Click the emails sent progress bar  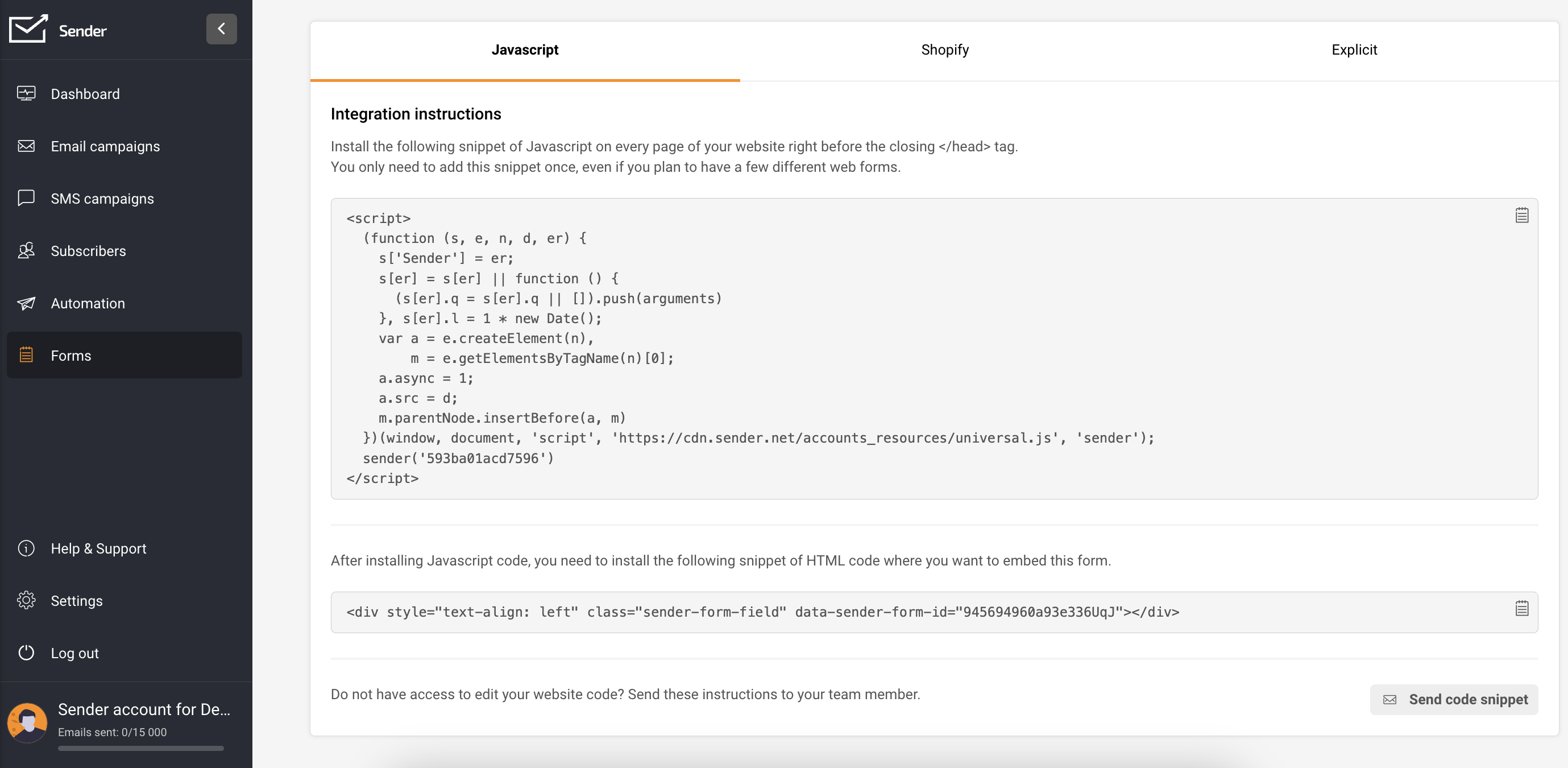tap(140, 748)
